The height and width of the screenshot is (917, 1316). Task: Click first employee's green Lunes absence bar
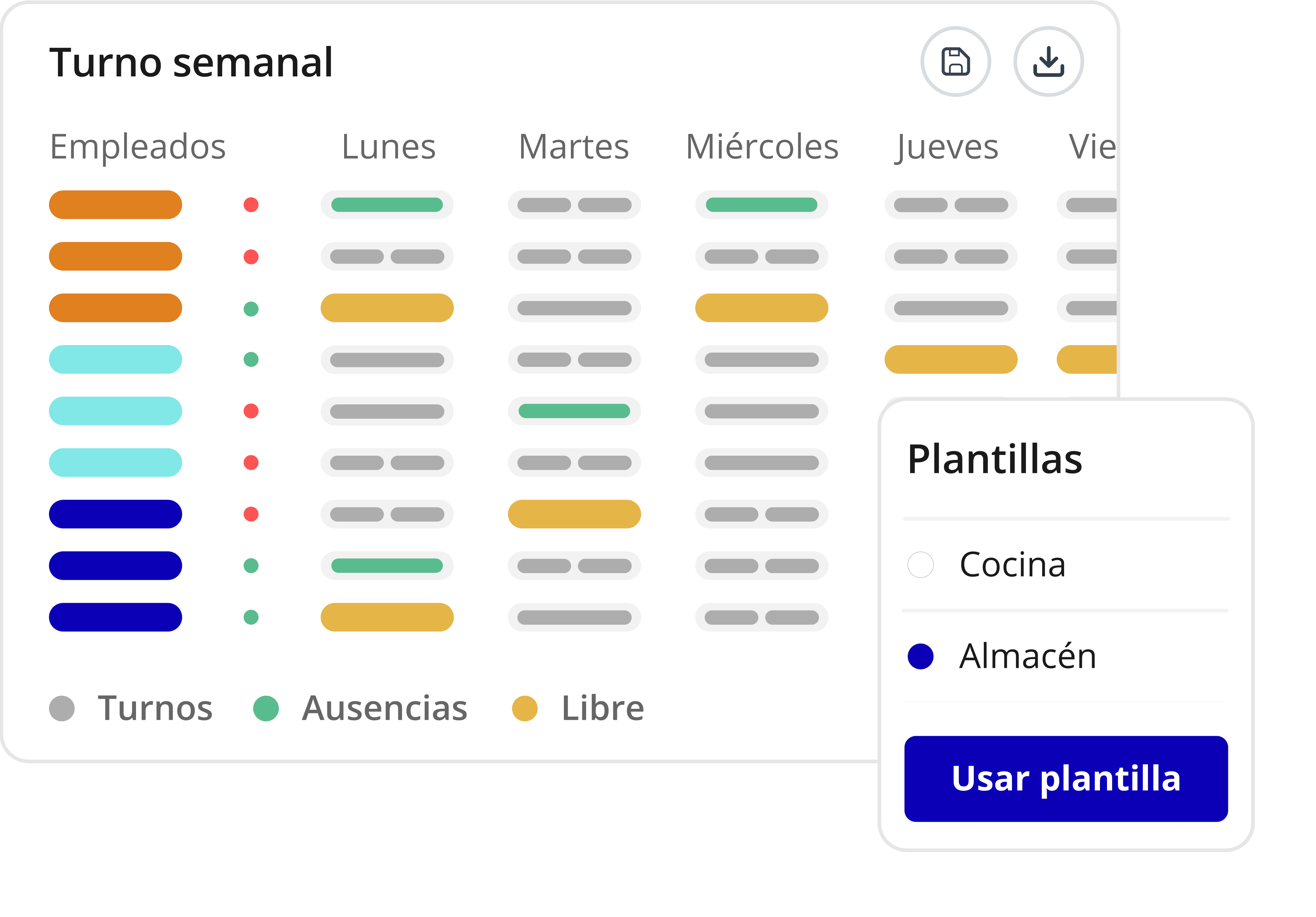coord(387,204)
